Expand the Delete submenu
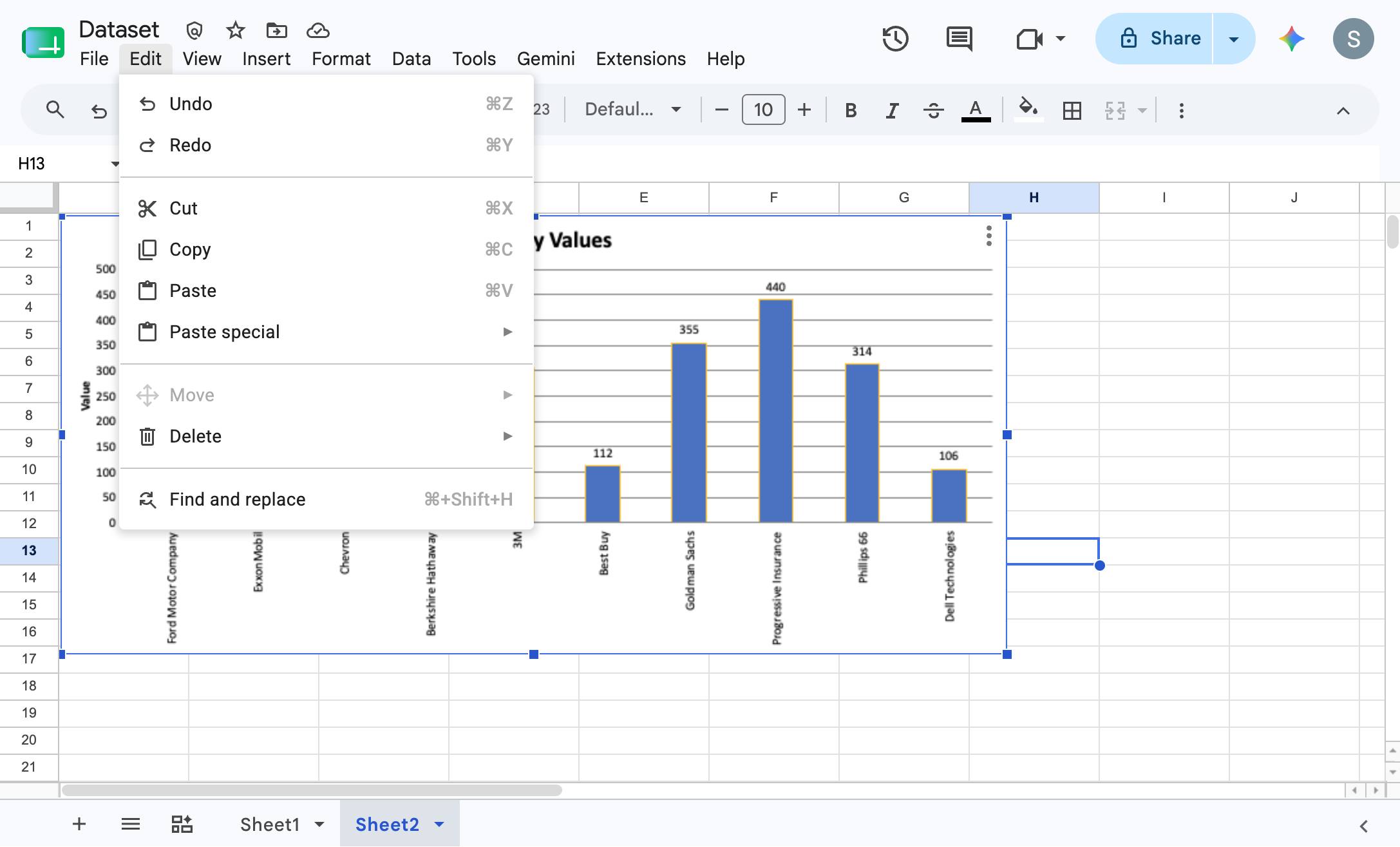Screen dimensions: 1400x847 point(507,436)
